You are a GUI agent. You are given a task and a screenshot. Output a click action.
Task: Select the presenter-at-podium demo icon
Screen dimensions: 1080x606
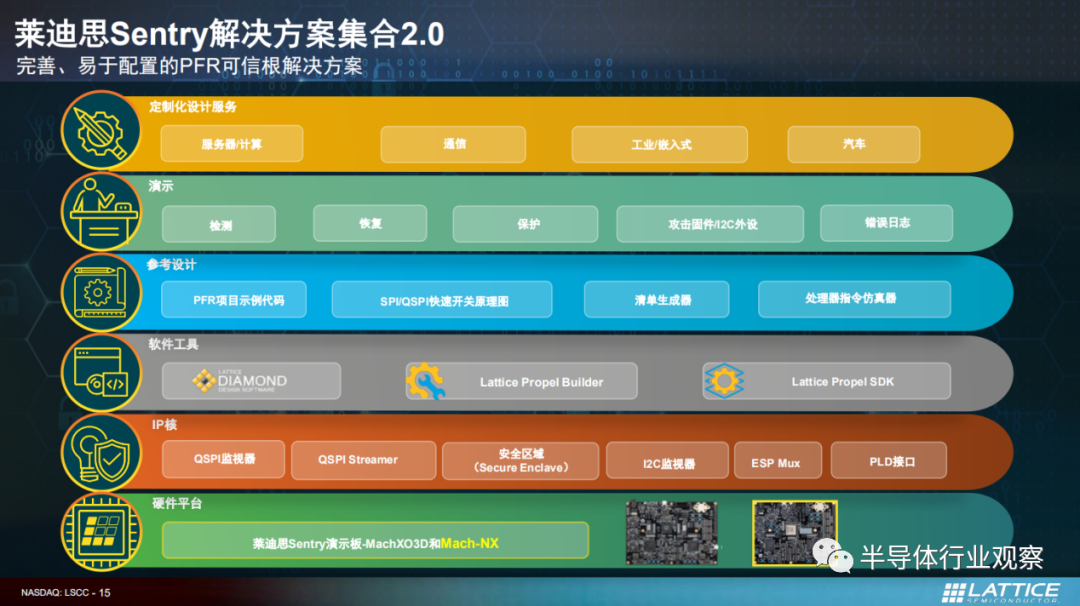click(x=101, y=211)
